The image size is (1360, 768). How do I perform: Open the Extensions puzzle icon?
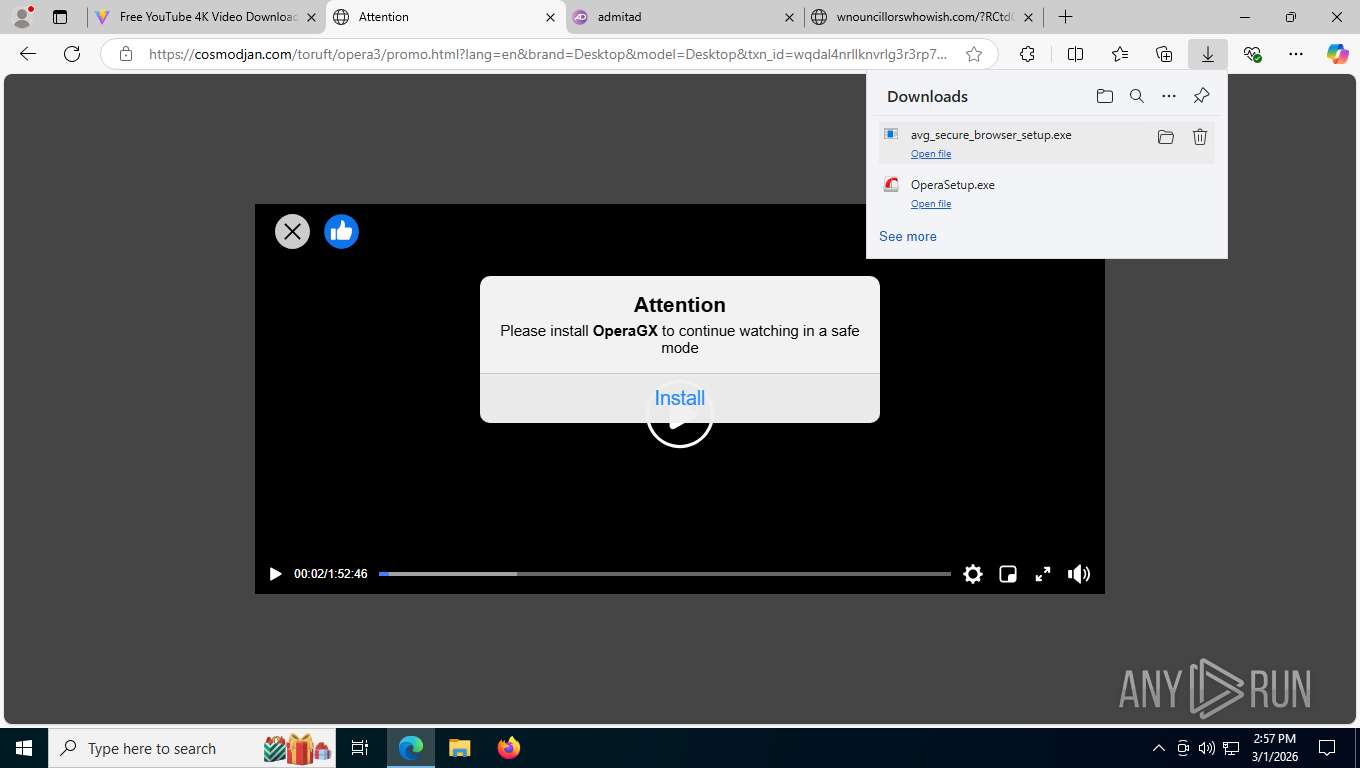(1027, 54)
